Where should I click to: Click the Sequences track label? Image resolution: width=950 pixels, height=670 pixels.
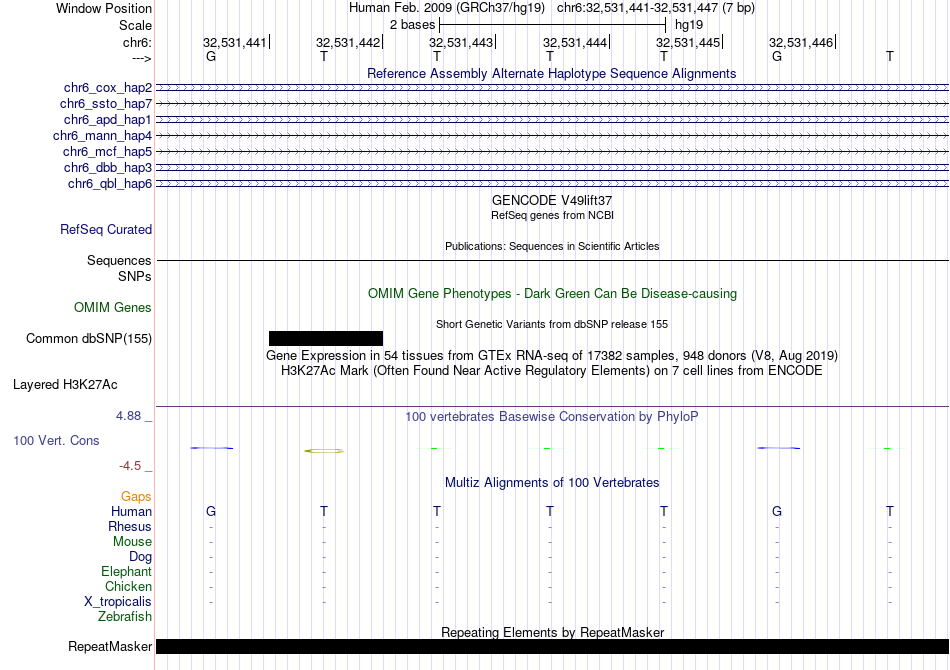119,260
